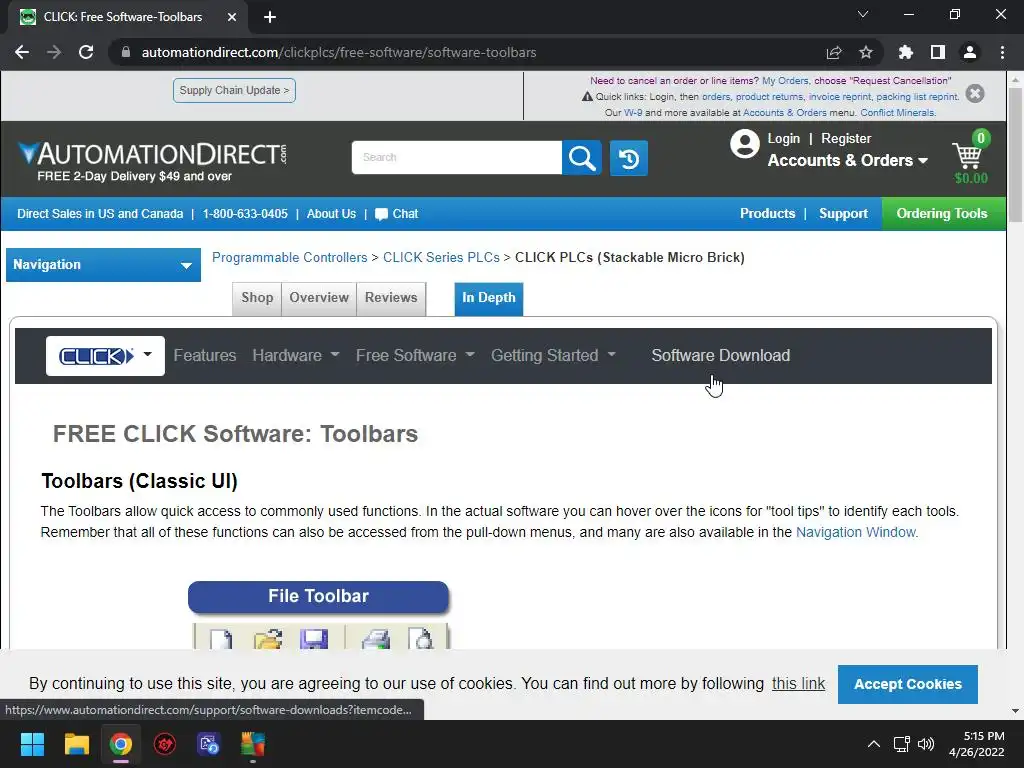Image resolution: width=1024 pixels, height=768 pixels.
Task: Click the Open folder icon in File Toolbar
Action: pyautogui.click(x=268, y=638)
